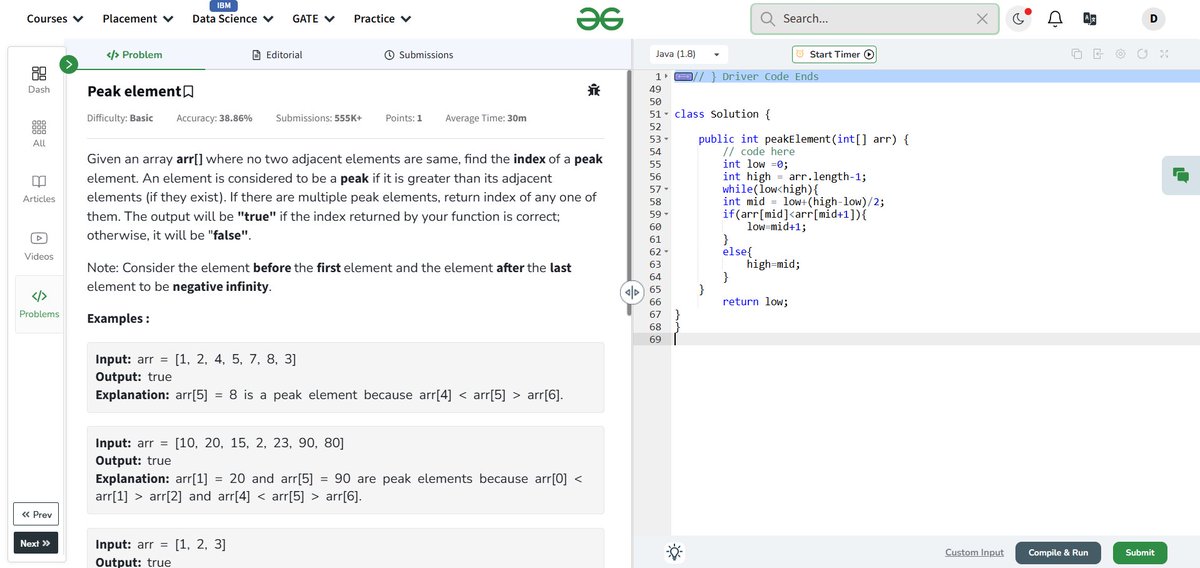Click the int low =0; code line

click(755, 164)
